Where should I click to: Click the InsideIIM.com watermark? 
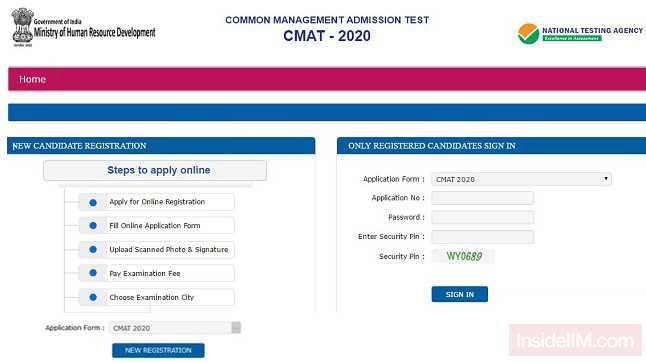[x=575, y=340]
